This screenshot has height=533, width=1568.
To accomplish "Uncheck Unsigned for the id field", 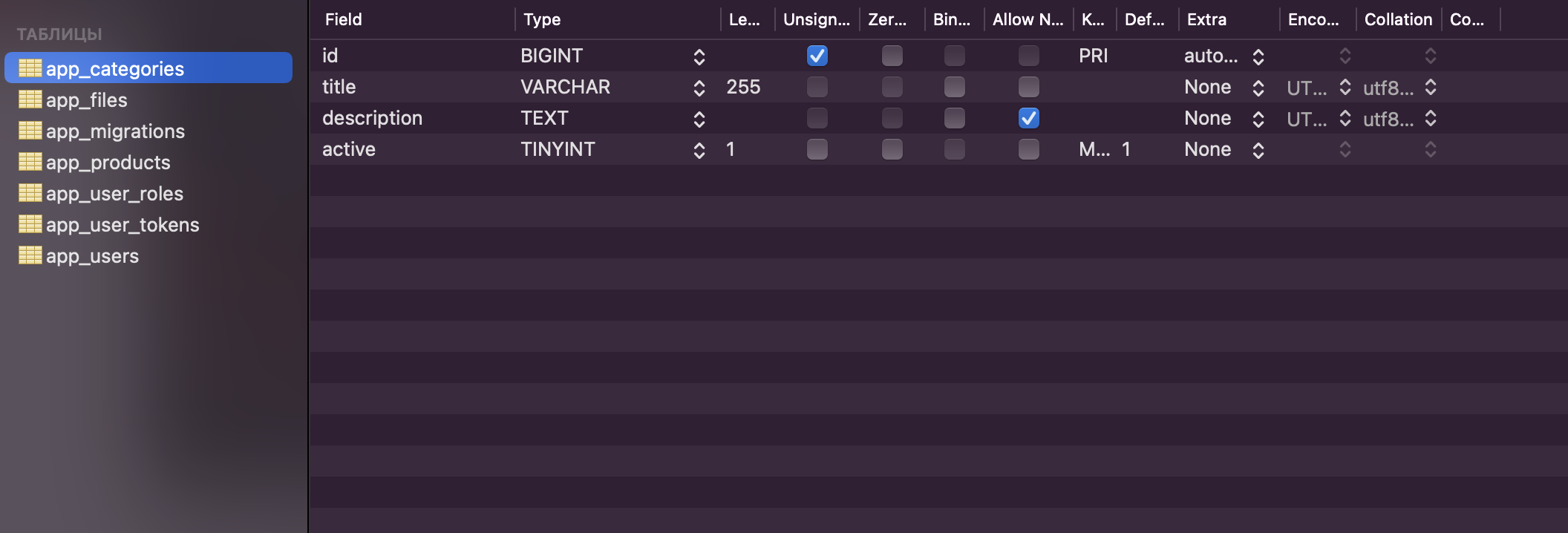I will [817, 56].
